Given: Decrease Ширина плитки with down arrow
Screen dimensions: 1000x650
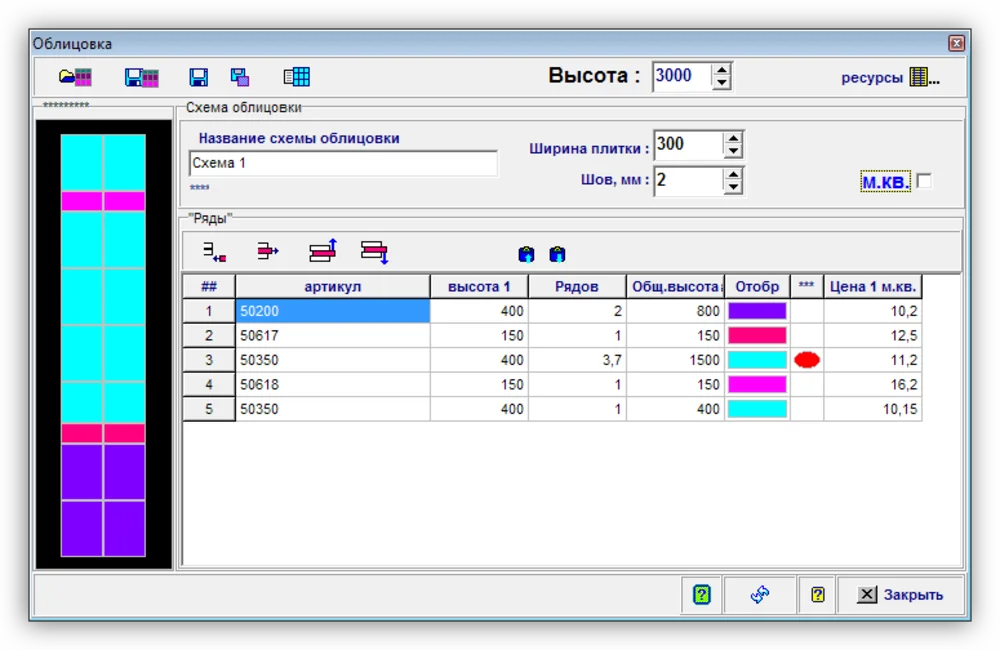Looking at the screenshot, I should click(x=733, y=152).
